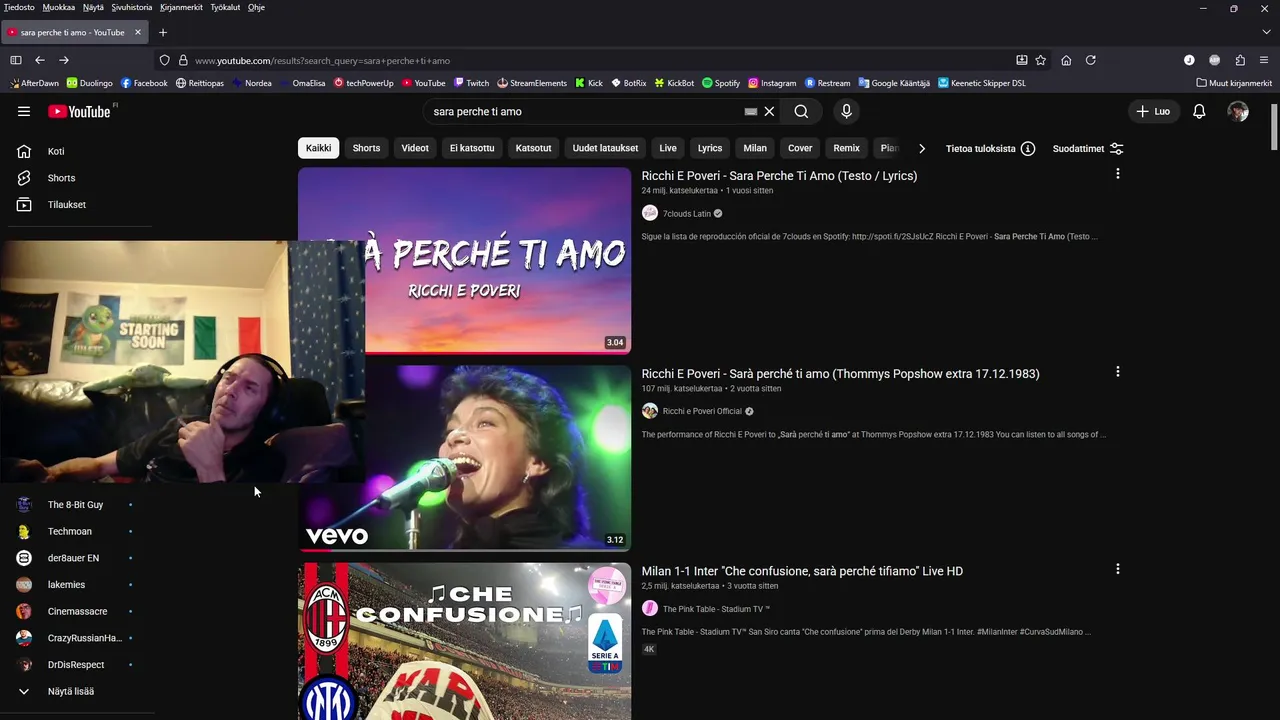Select the Lyrics filter chip
This screenshot has width=1280, height=720.
point(710,148)
